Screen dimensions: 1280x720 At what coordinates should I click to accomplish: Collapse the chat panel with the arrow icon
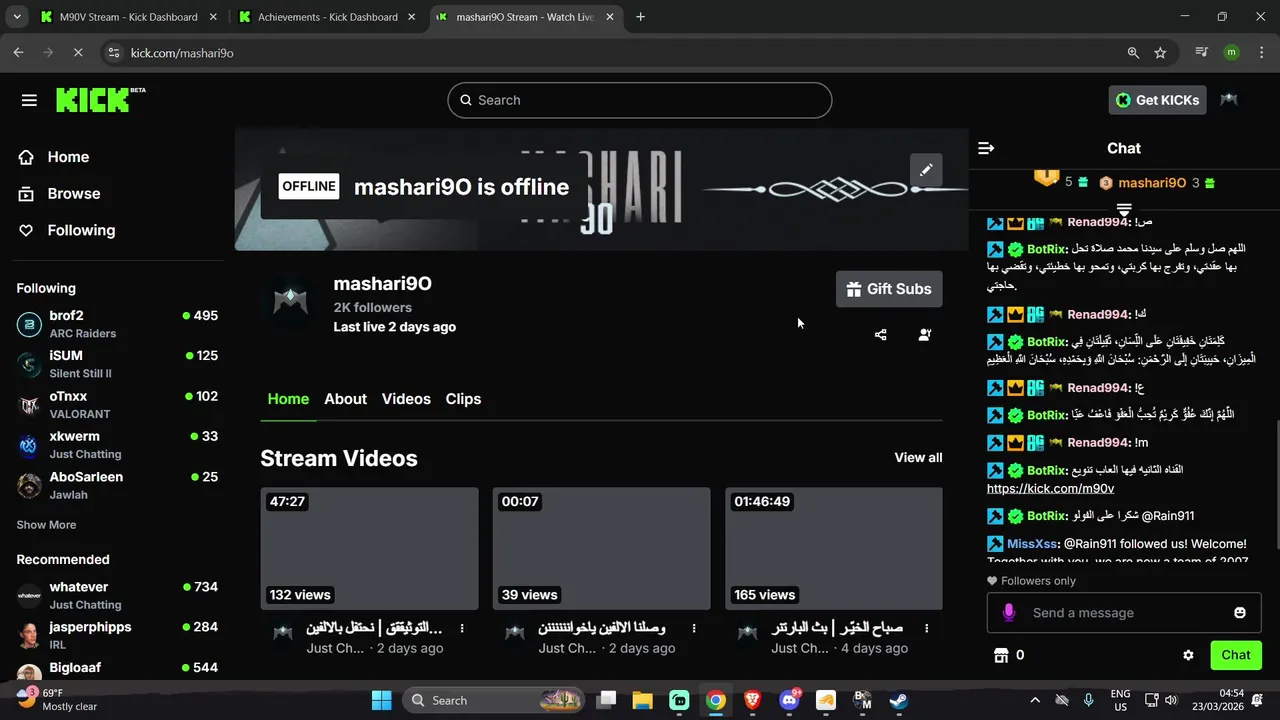pos(986,148)
